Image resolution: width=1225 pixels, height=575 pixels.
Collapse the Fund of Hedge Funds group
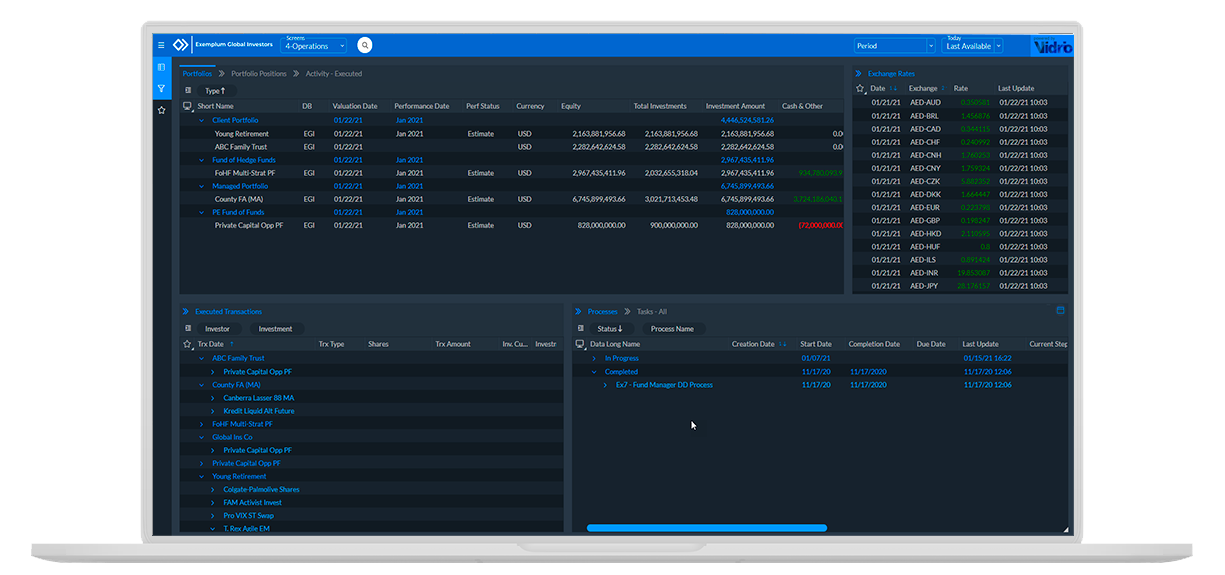pos(200,160)
